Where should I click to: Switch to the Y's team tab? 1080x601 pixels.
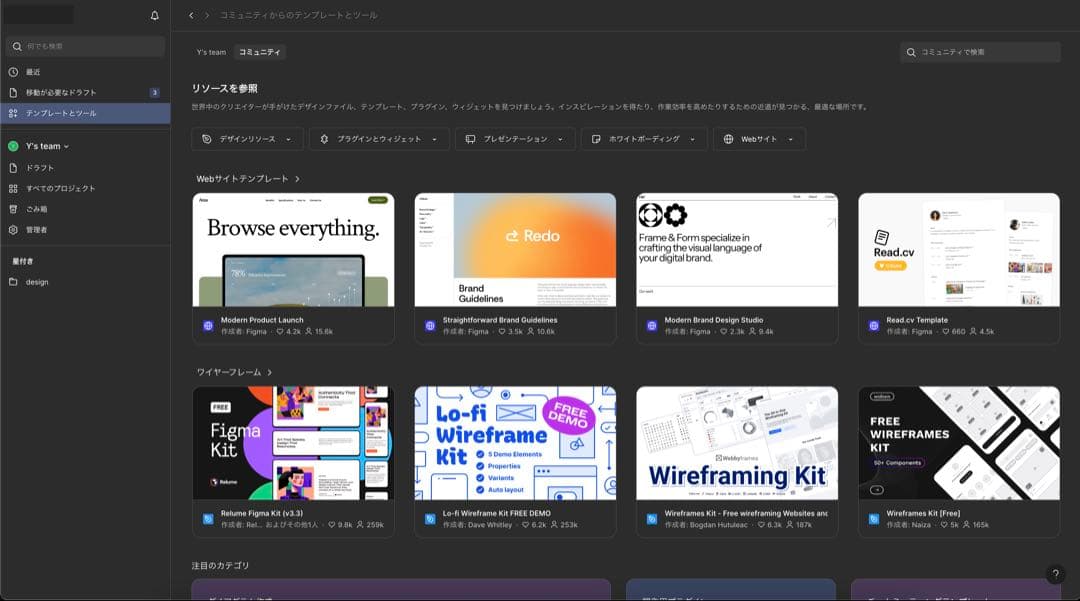coord(211,52)
